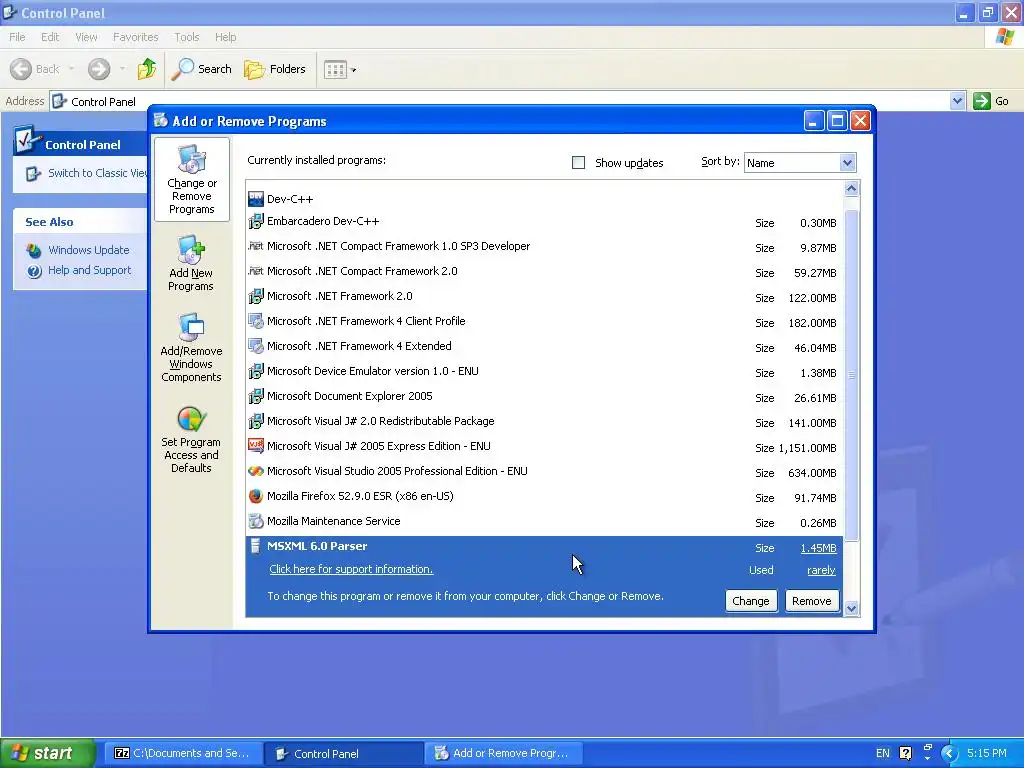Click Visual J# 2005 Express Edition icon
Screen dimensions: 1024x768
coord(256,446)
